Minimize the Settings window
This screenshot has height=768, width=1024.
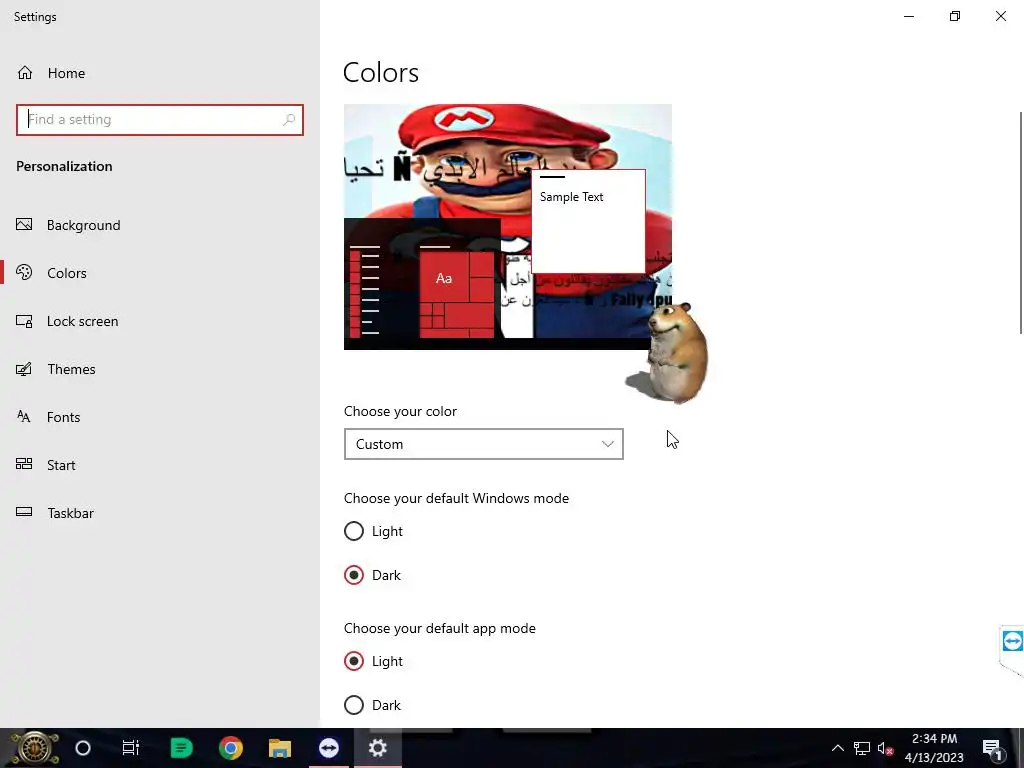tap(909, 16)
